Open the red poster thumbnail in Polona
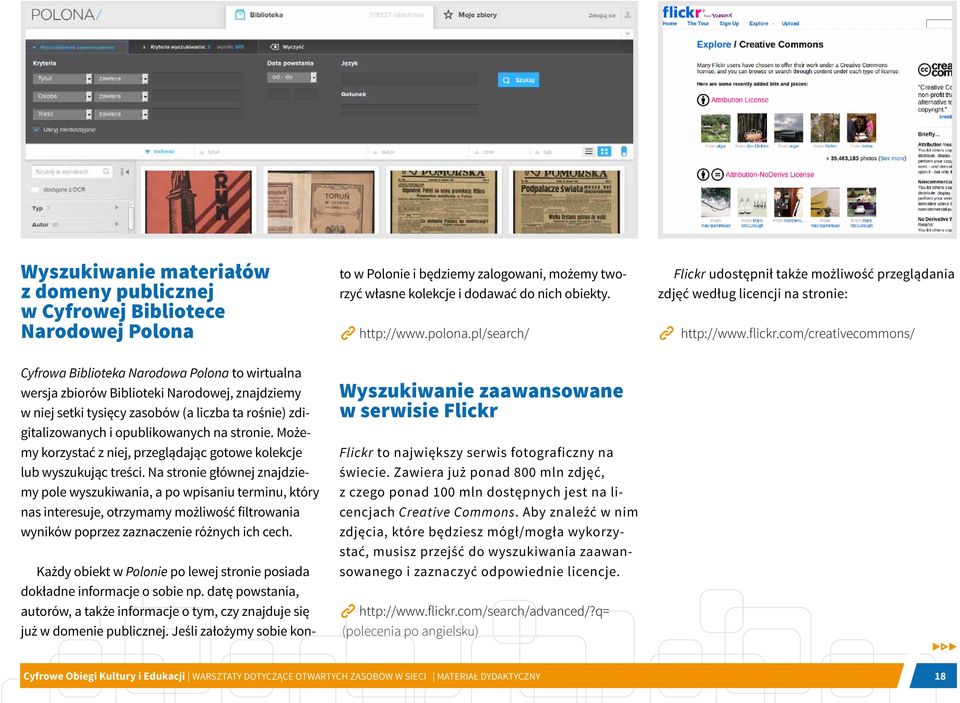The height and width of the screenshot is (703, 960). click(x=198, y=201)
